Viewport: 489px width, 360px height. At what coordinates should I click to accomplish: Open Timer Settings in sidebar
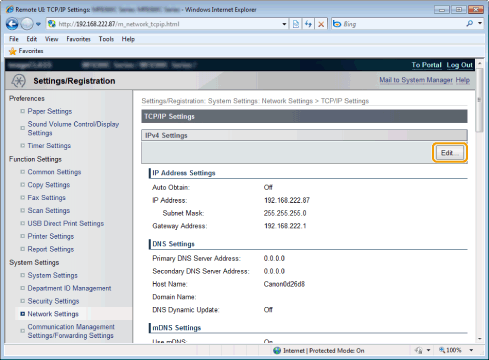49,146
